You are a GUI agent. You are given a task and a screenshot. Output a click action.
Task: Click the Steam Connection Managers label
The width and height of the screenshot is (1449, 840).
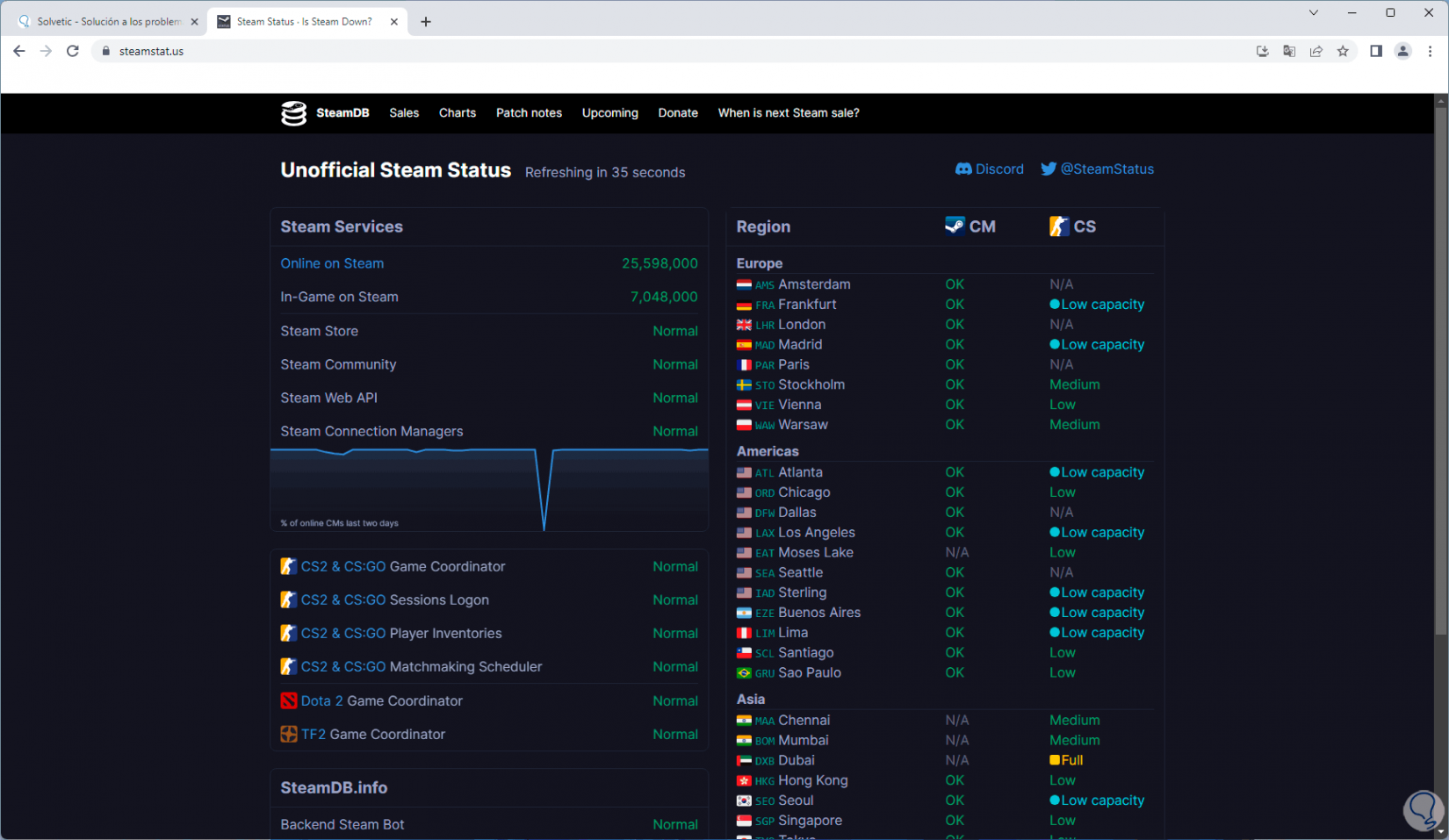(x=371, y=431)
